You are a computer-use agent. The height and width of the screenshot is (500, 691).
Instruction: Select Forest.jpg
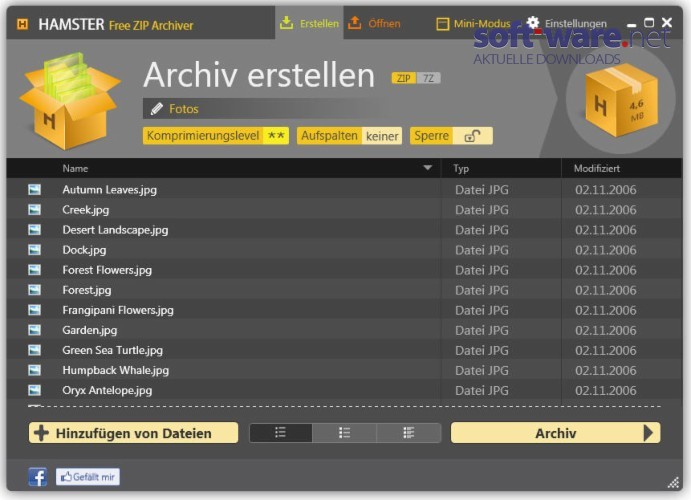[x=87, y=290]
